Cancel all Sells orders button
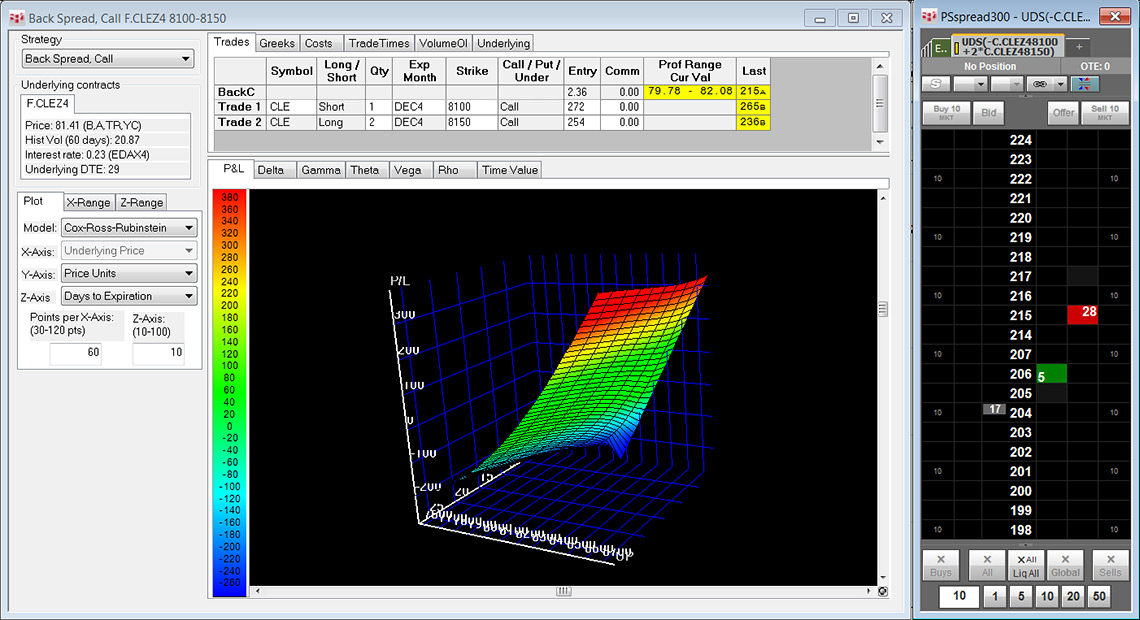Image resolution: width=1140 pixels, height=620 pixels. 1110,565
